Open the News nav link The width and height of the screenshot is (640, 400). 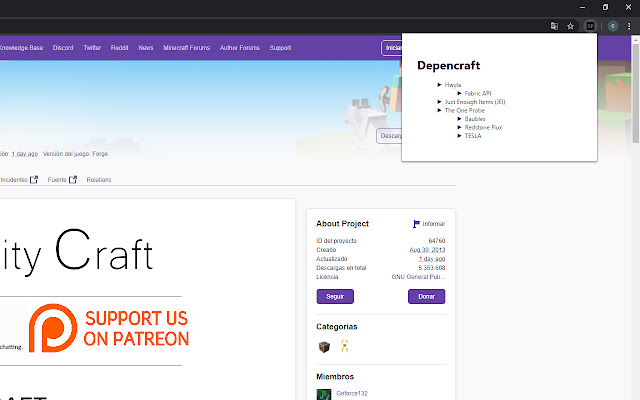tap(146, 48)
